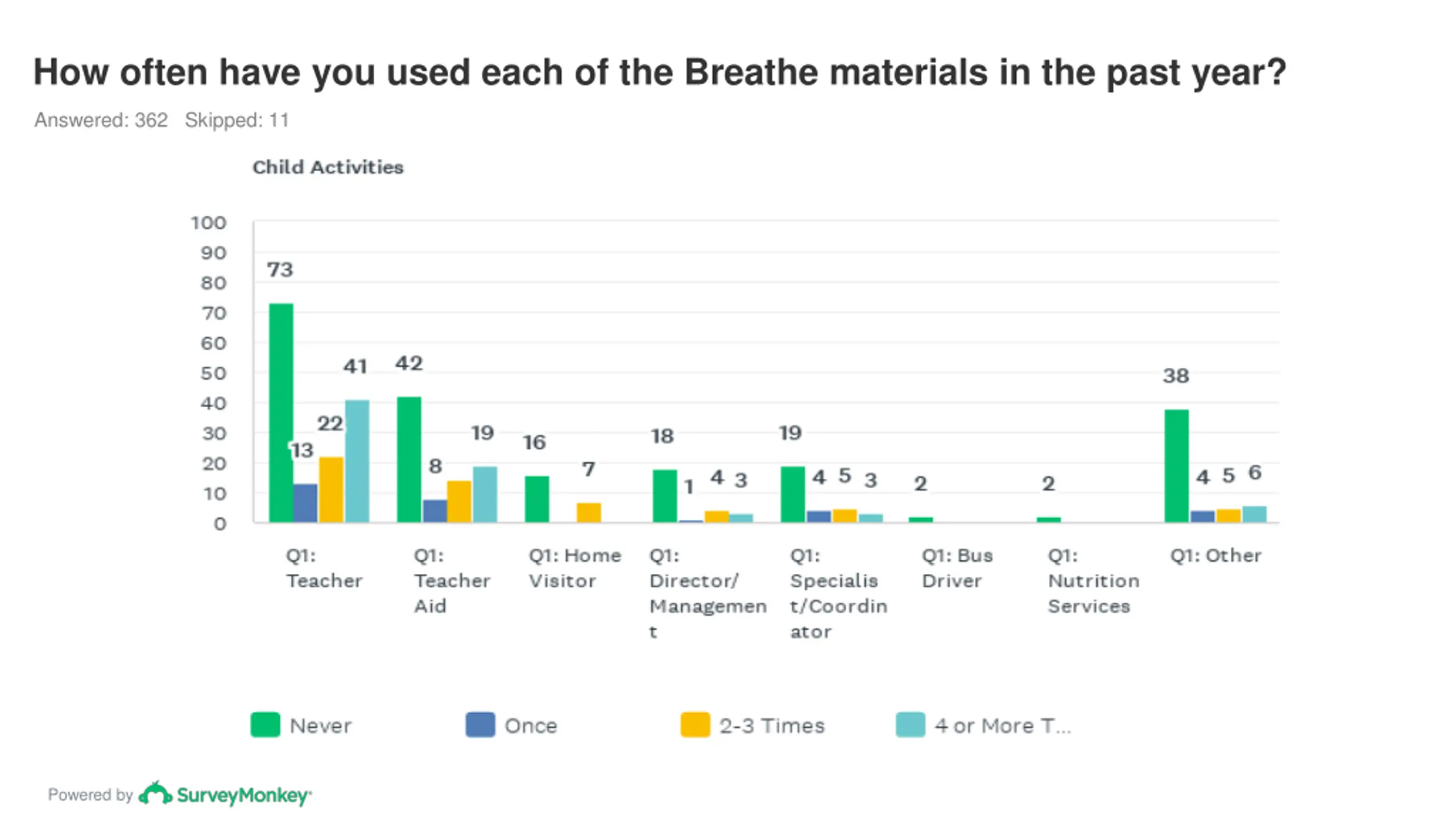This screenshot has height=819, width=1456.
Task: Click the 2-3 Times legend text
Action: 772,726
